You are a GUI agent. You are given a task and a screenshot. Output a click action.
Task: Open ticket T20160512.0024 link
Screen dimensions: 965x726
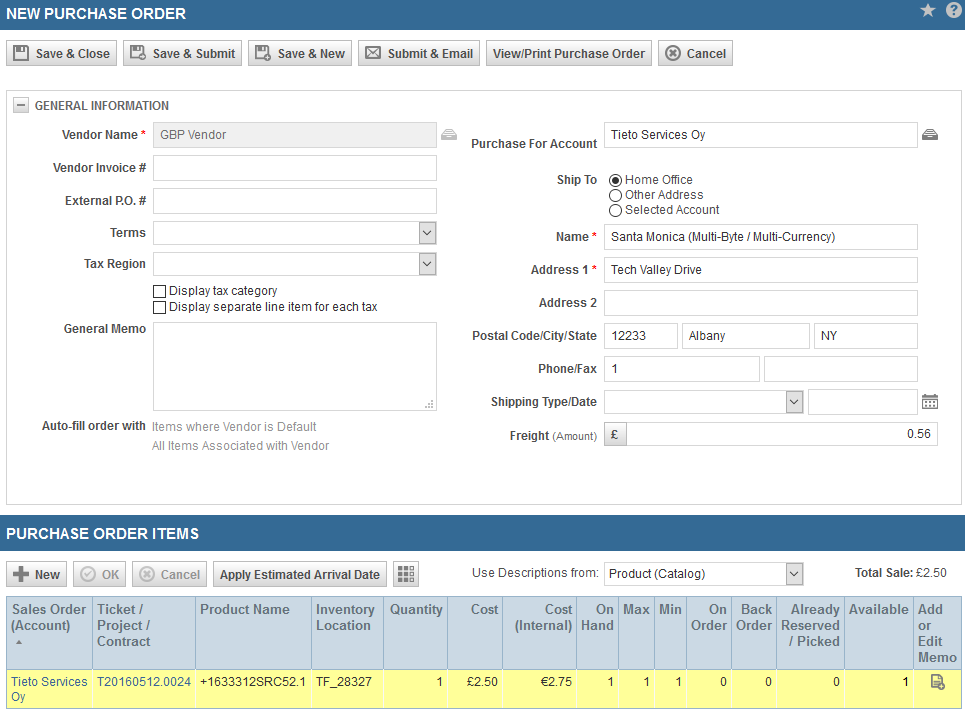point(143,682)
